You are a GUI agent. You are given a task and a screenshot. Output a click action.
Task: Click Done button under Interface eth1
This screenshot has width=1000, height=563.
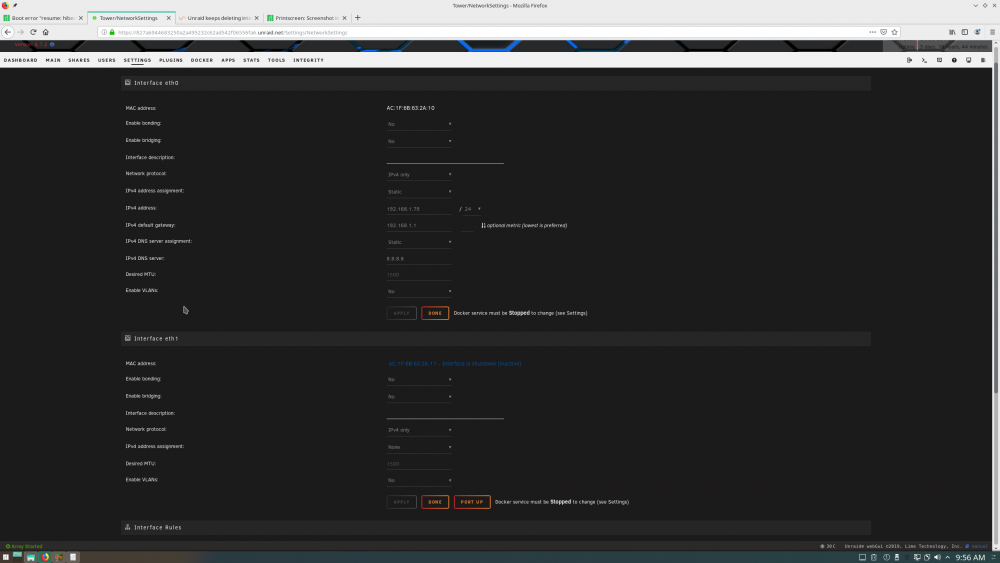(435, 502)
